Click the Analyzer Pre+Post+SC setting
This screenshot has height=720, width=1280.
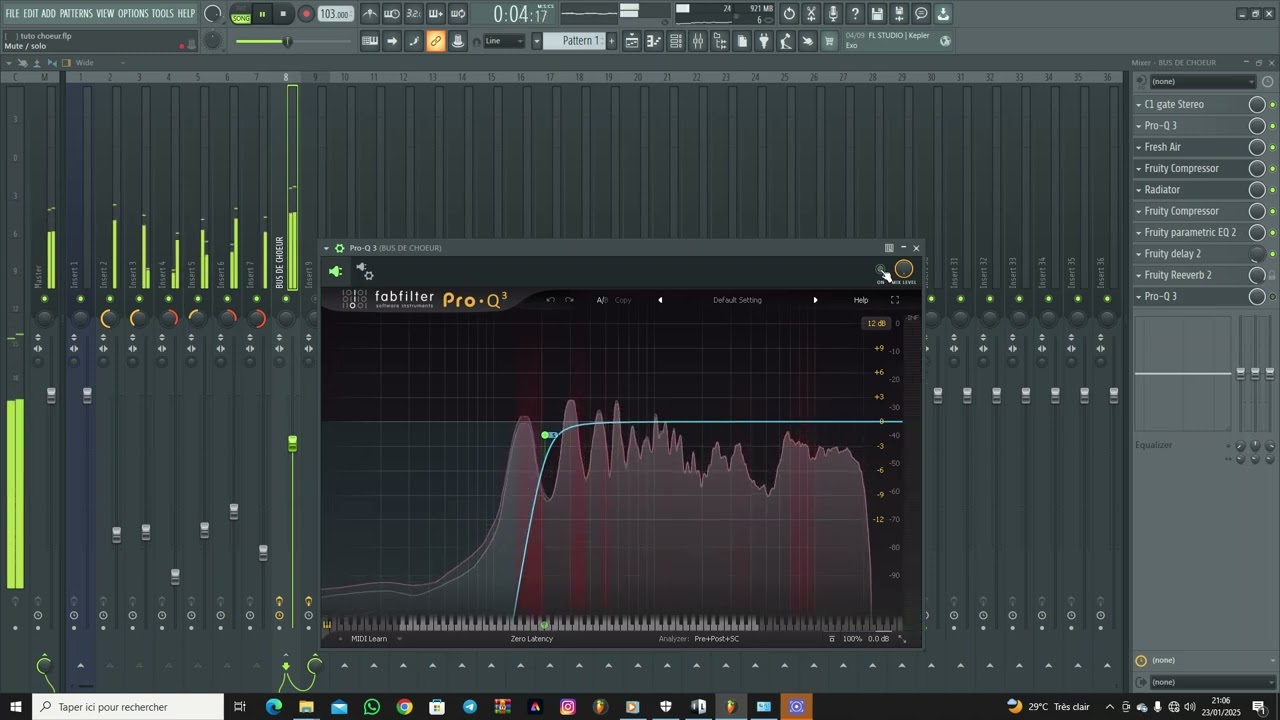point(717,639)
